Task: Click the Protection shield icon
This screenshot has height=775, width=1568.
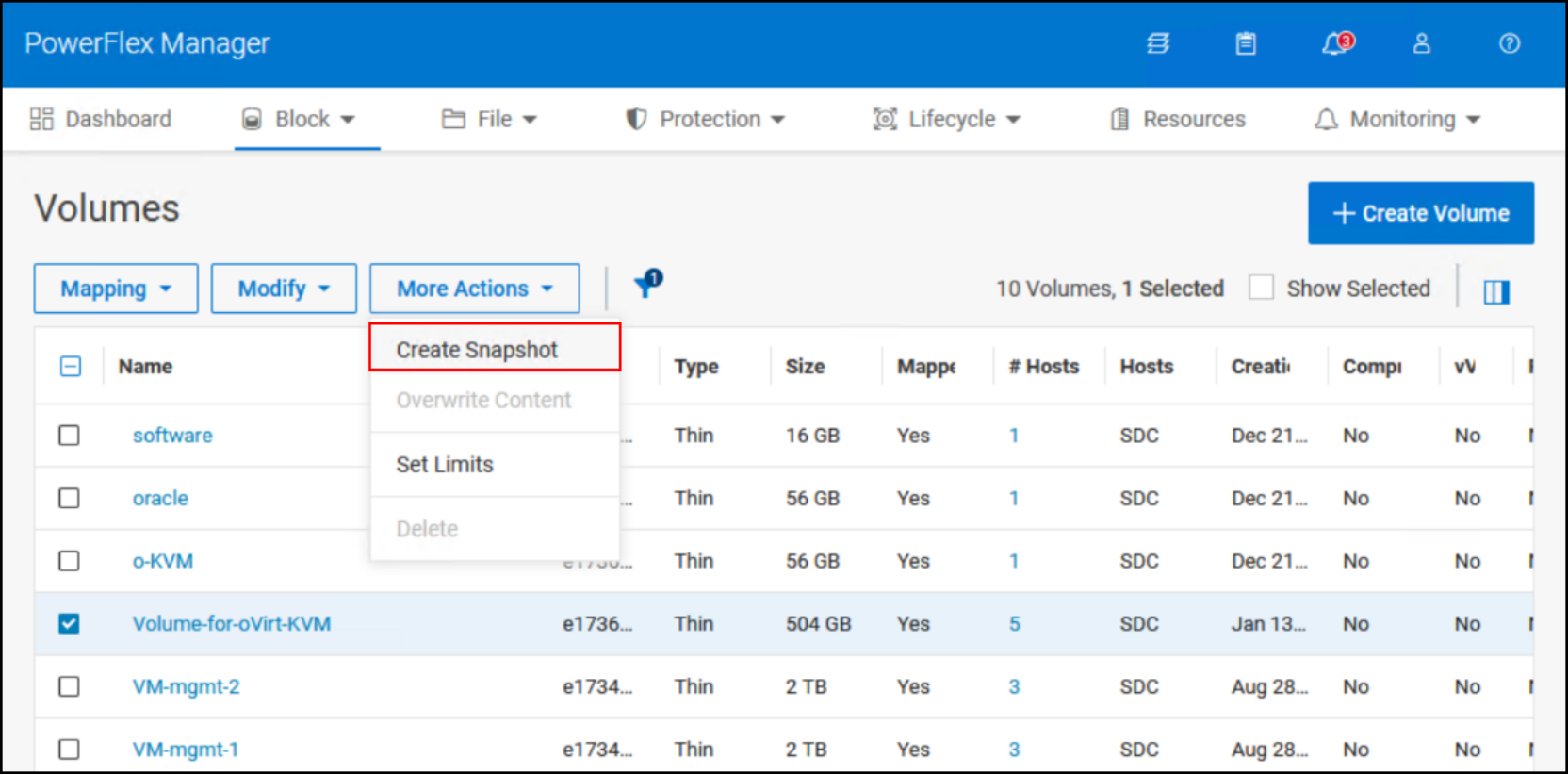Action: point(637,119)
